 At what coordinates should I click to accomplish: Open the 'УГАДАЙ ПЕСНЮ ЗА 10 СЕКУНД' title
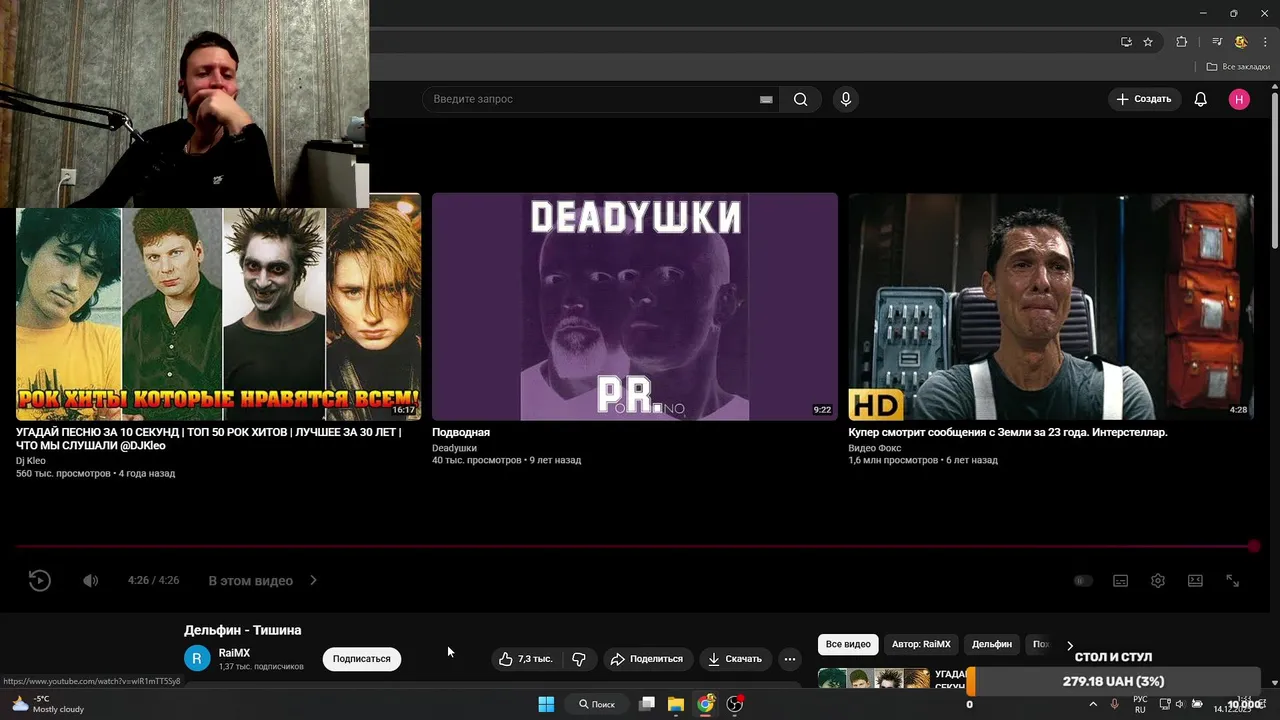click(208, 439)
